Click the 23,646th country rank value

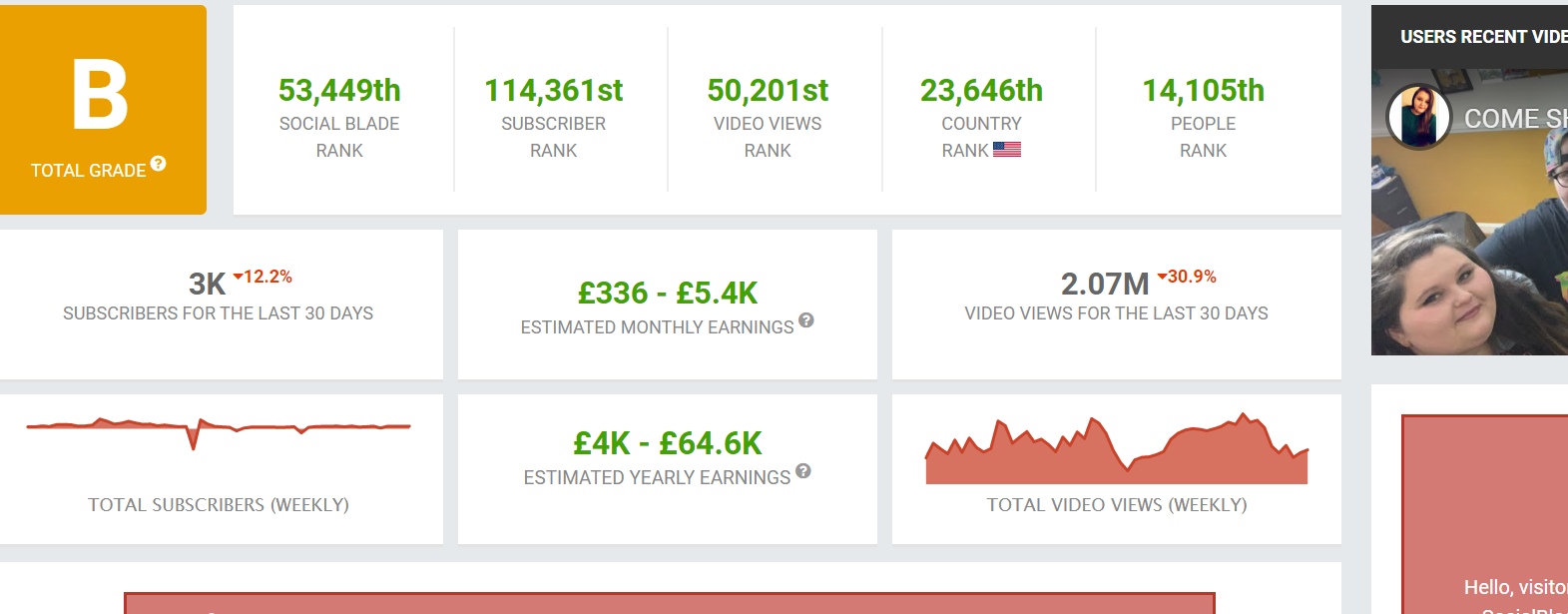(981, 91)
